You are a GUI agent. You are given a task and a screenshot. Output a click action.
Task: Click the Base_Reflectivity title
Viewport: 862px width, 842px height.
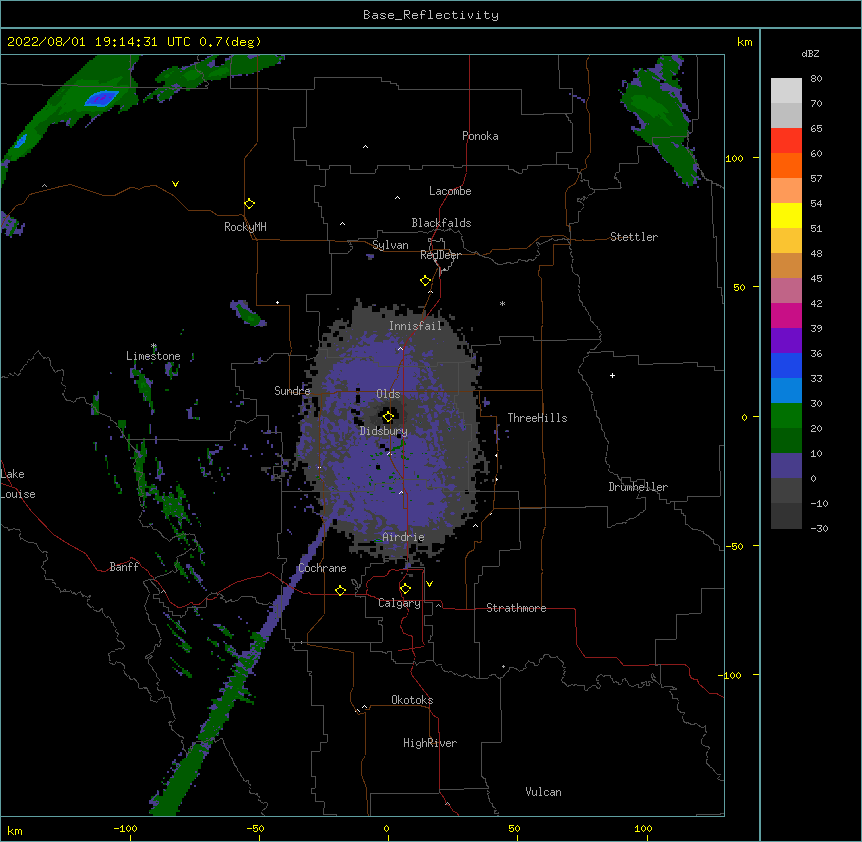[x=431, y=15]
